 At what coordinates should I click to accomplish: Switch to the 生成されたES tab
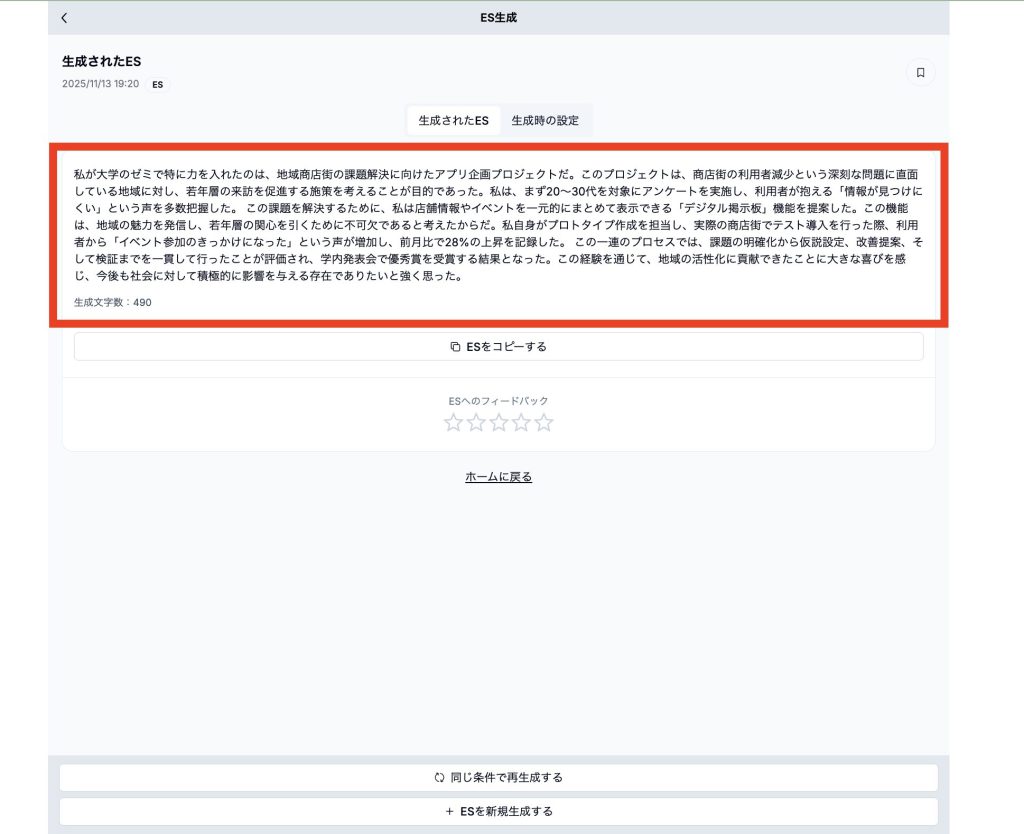(453, 121)
